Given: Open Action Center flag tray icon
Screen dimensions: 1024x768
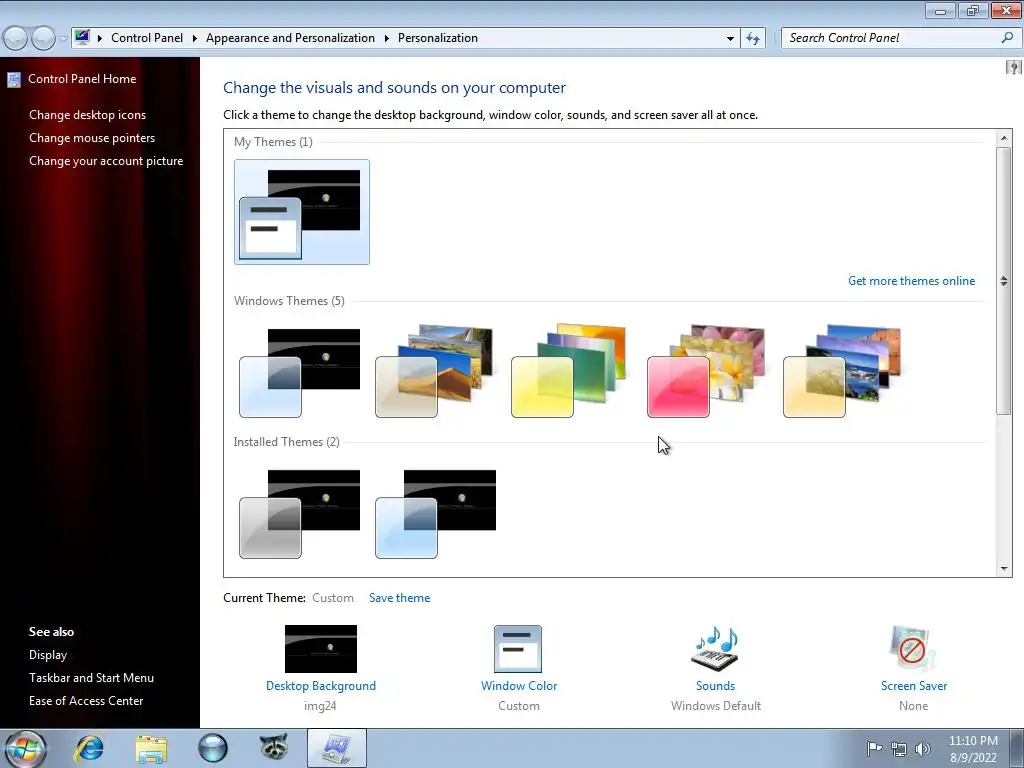Looking at the screenshot, I should [874, 748].
